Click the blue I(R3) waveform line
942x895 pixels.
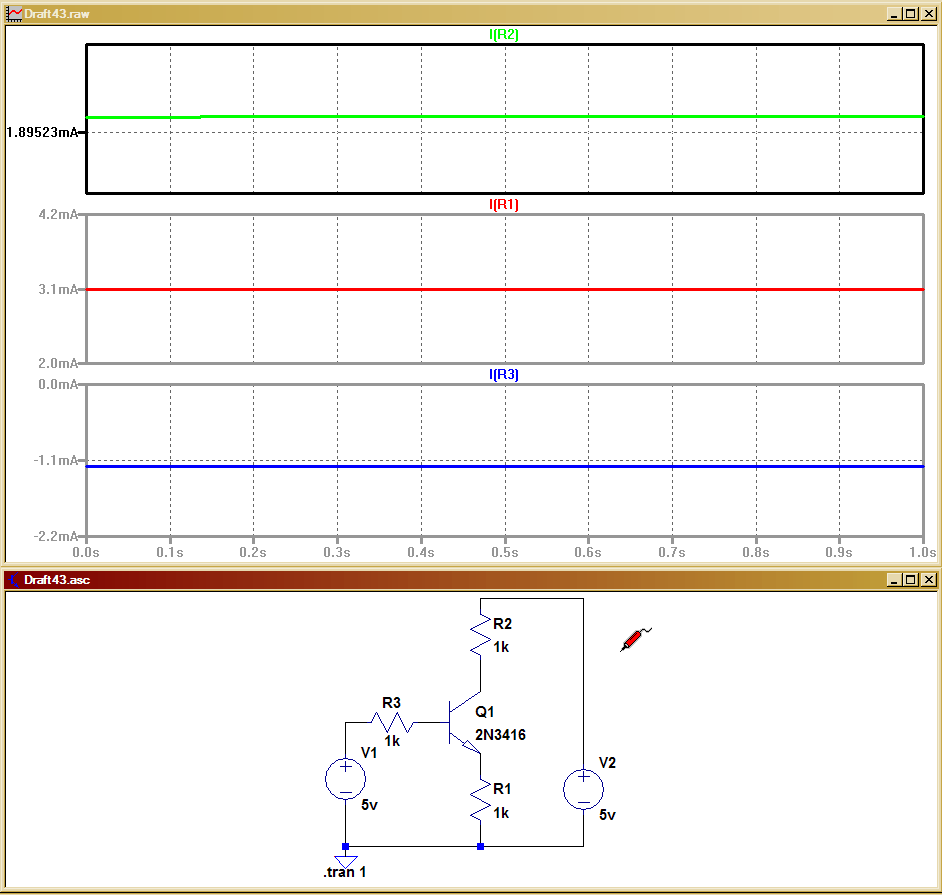505,466
